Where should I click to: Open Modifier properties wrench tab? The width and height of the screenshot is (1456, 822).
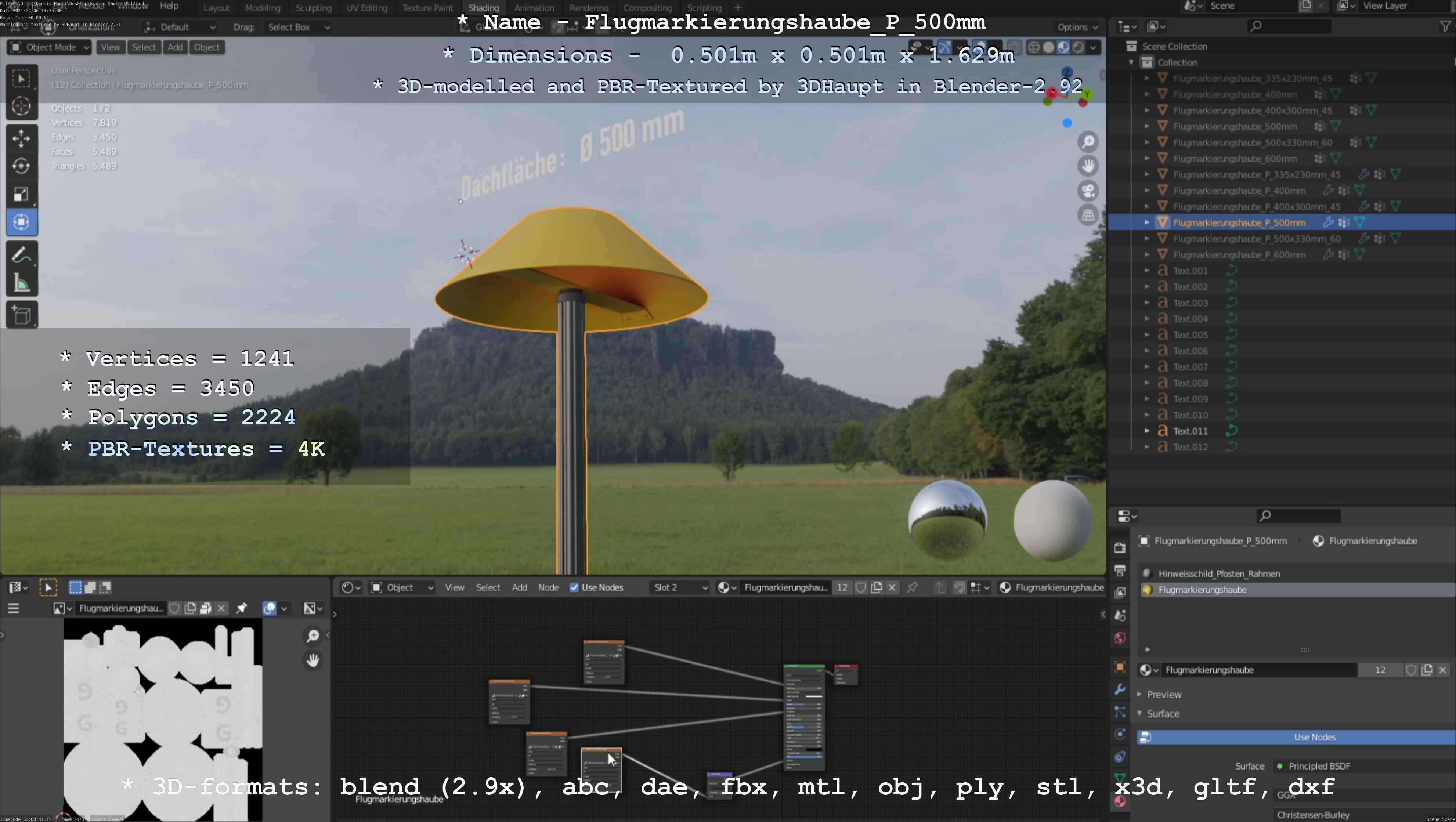tap(1120, 689)
